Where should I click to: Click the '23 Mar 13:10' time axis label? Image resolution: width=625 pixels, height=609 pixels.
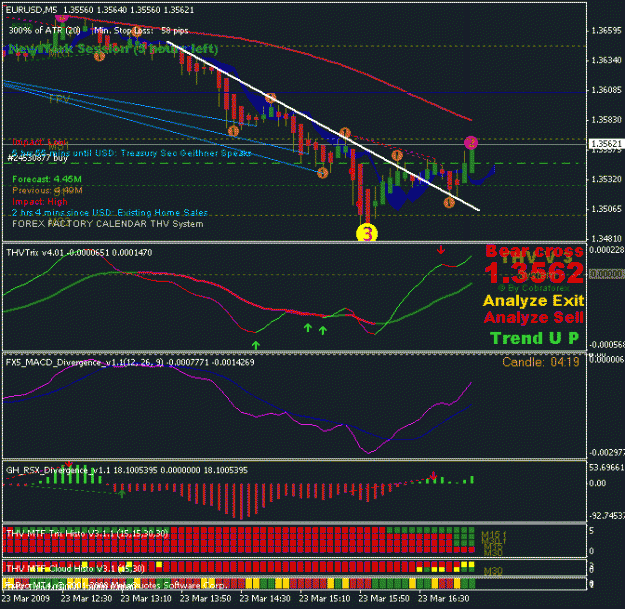pyautogui.click(x=146, y=598)
